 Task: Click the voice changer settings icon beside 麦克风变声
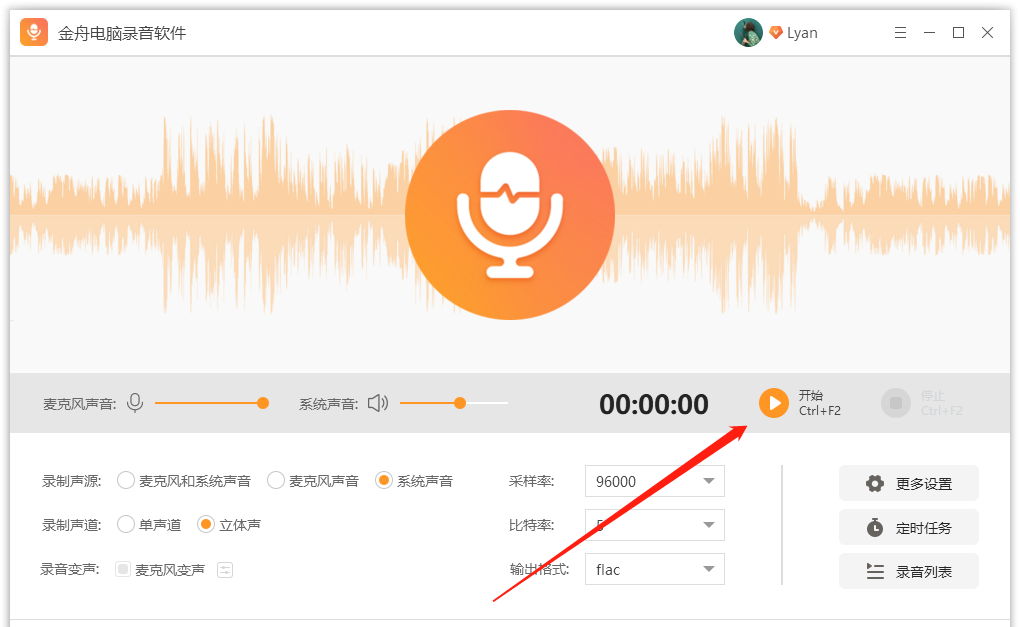pyautogui.click(x=224, y=568)
